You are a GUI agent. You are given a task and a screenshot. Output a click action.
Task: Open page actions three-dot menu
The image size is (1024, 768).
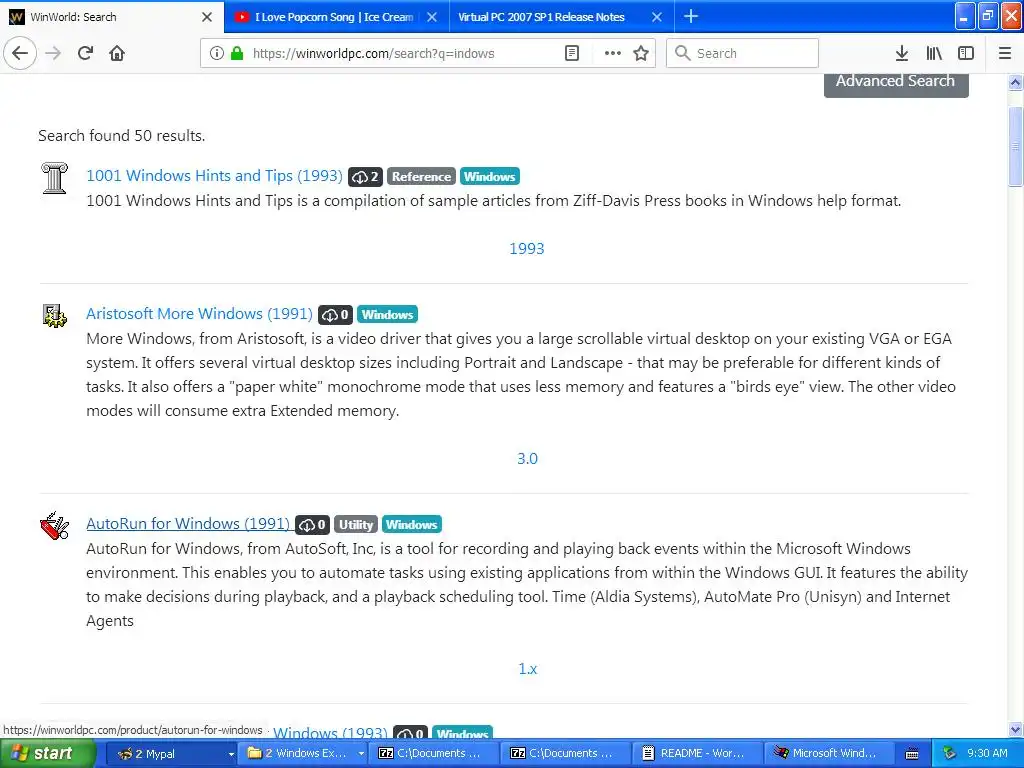612,53
